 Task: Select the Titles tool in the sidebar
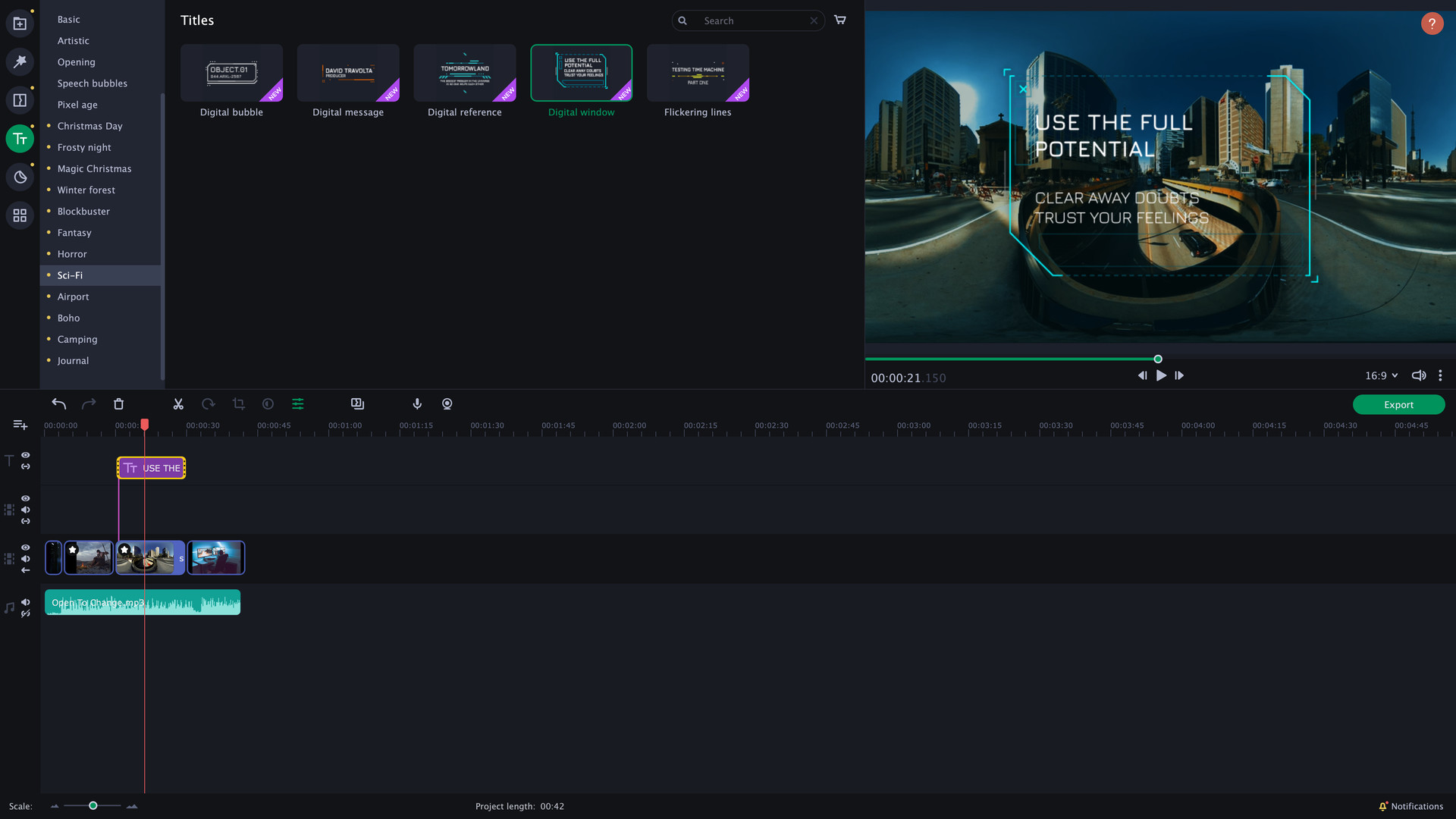pyautogui.click(x=20, y=138)
